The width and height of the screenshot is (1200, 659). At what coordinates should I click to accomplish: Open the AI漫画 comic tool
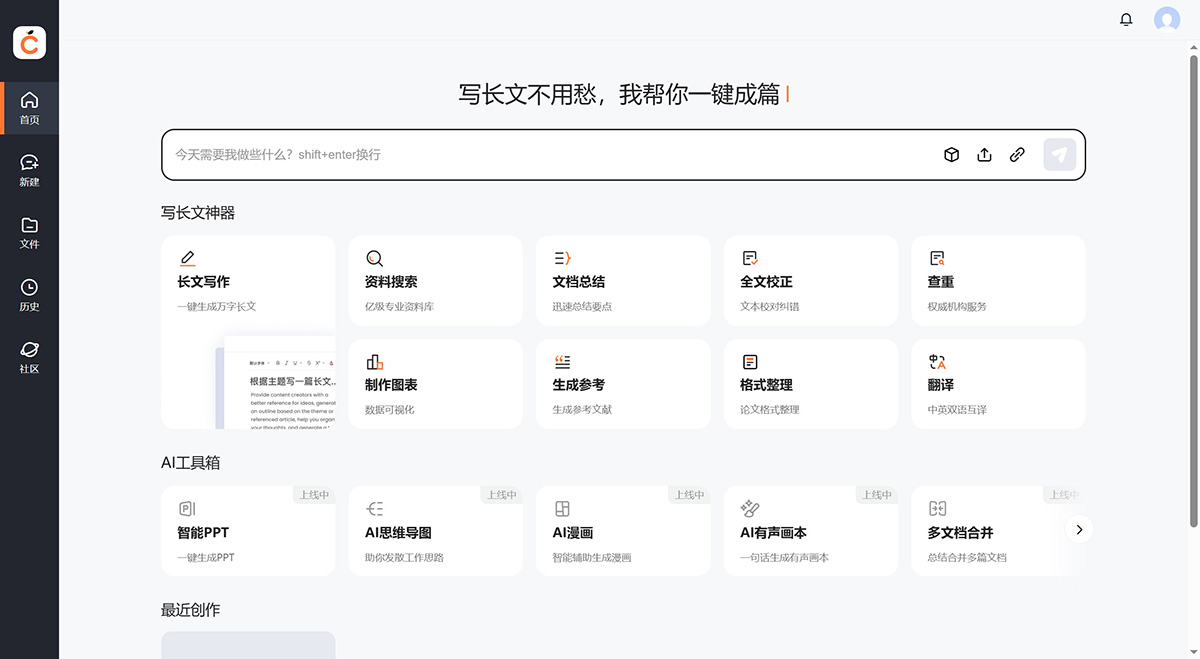623,530
